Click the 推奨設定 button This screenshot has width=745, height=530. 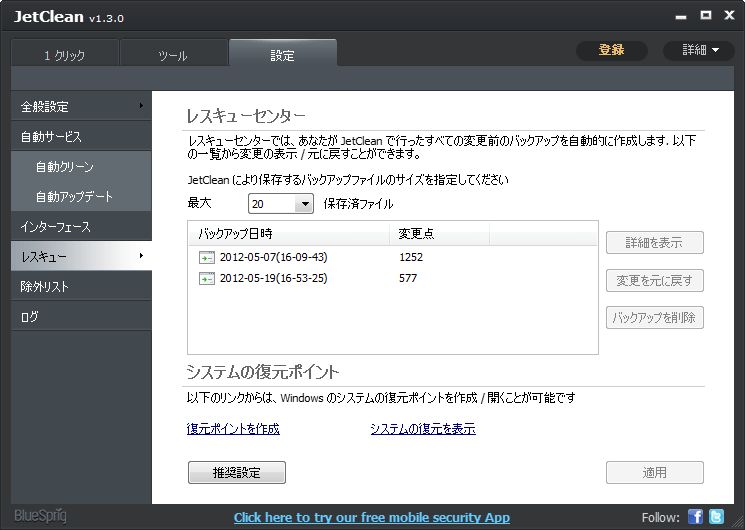coord(237,472)
